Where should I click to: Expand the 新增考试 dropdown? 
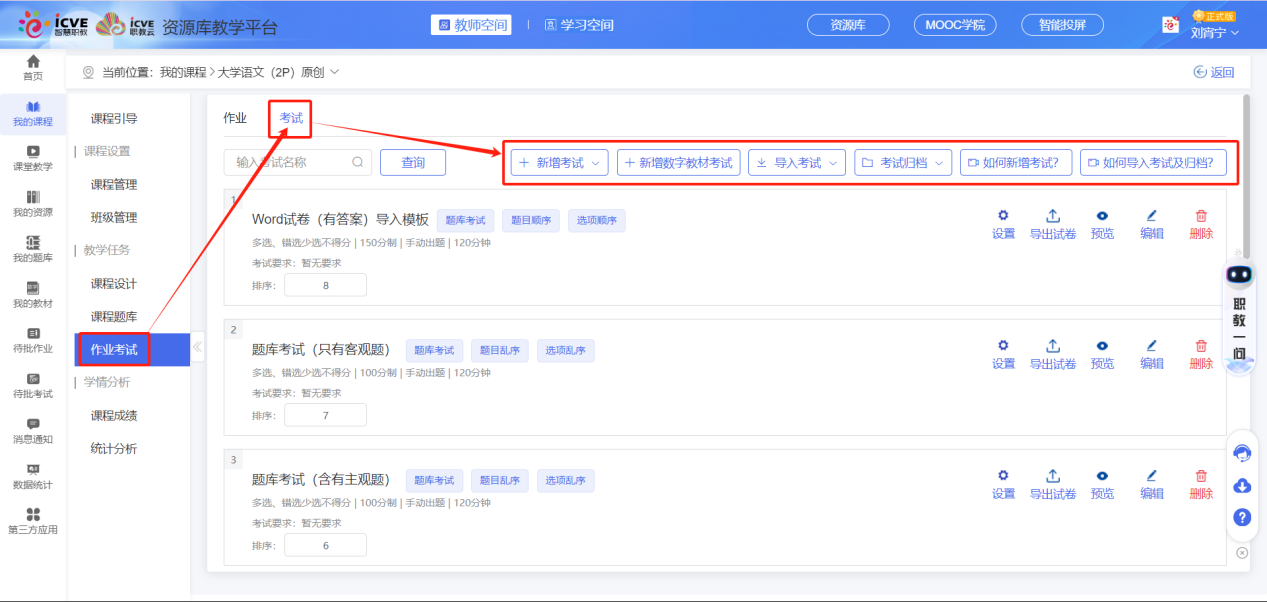tap(559, 163)
